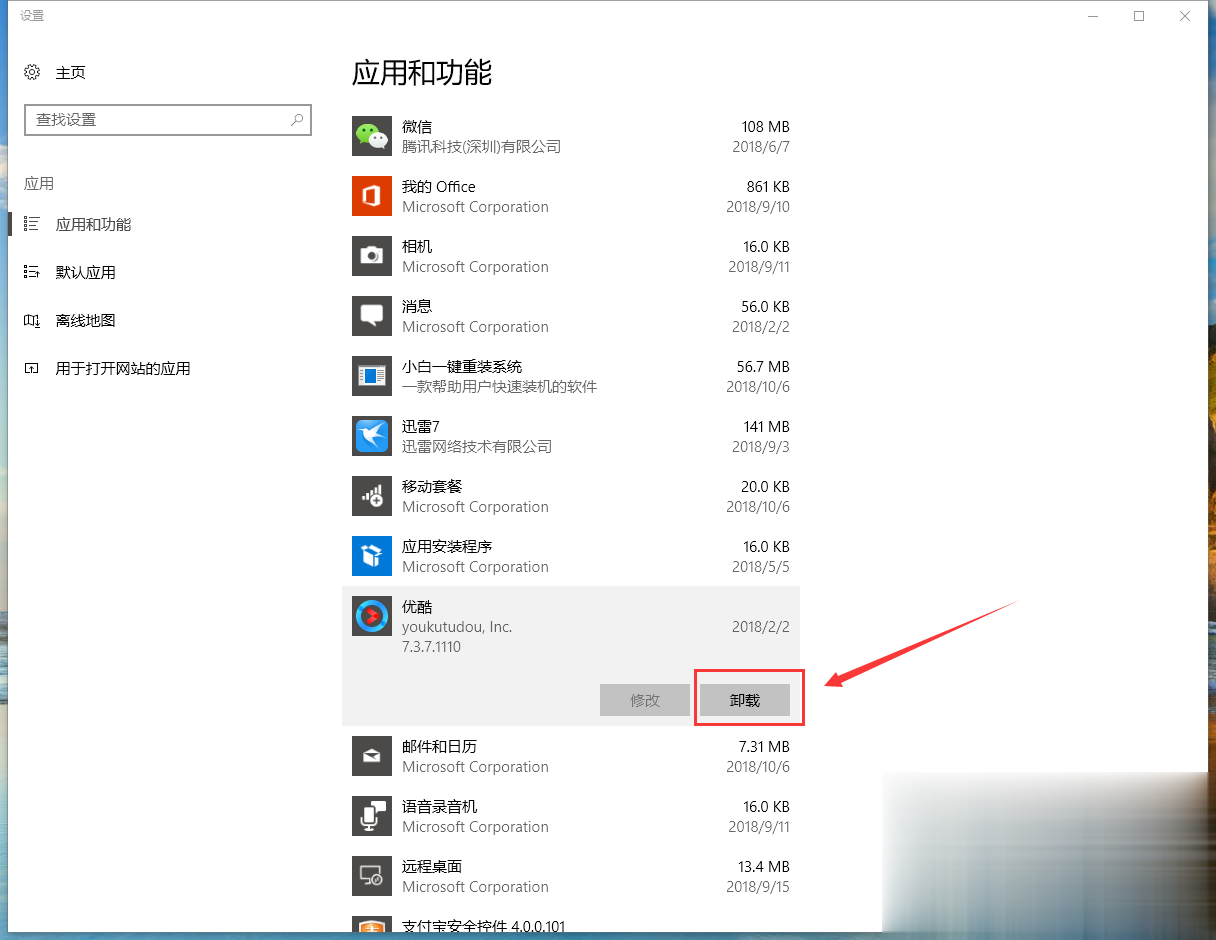Click the version number 7.3.7.1110
The image size is (1216, 940).
[431, 646]
